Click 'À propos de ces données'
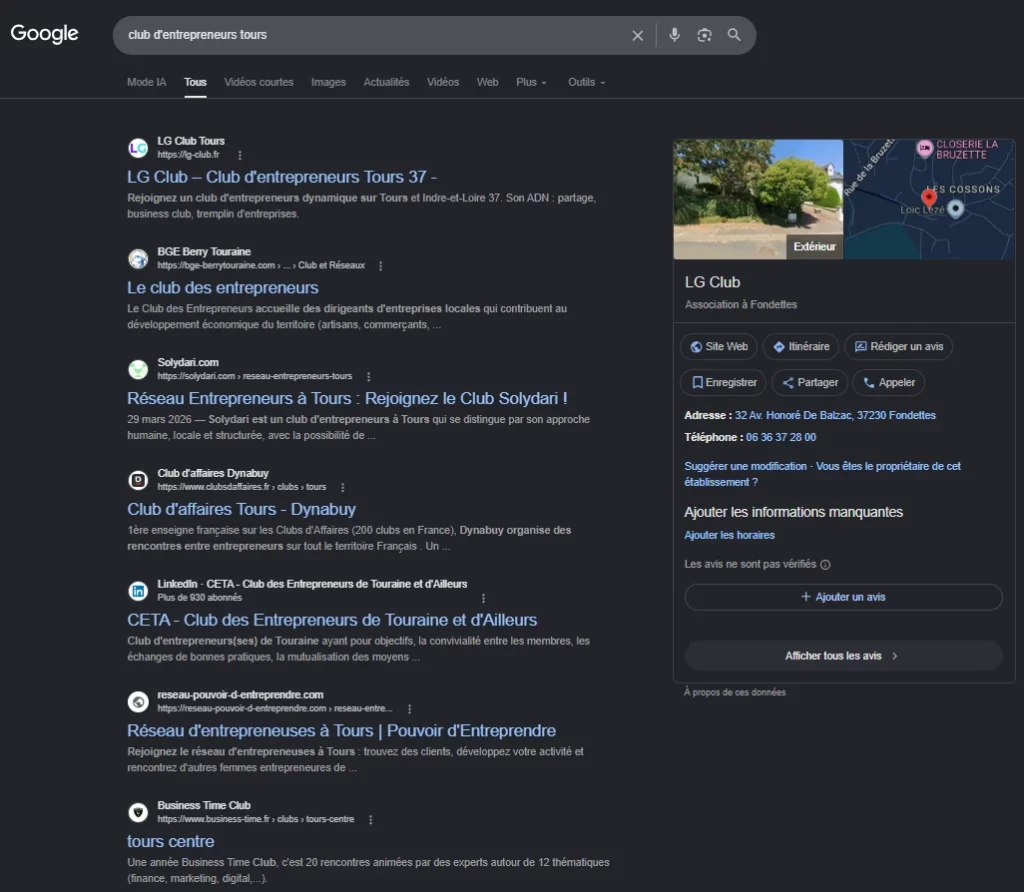Screen dimensions: 1024x892 pos(735,692)
